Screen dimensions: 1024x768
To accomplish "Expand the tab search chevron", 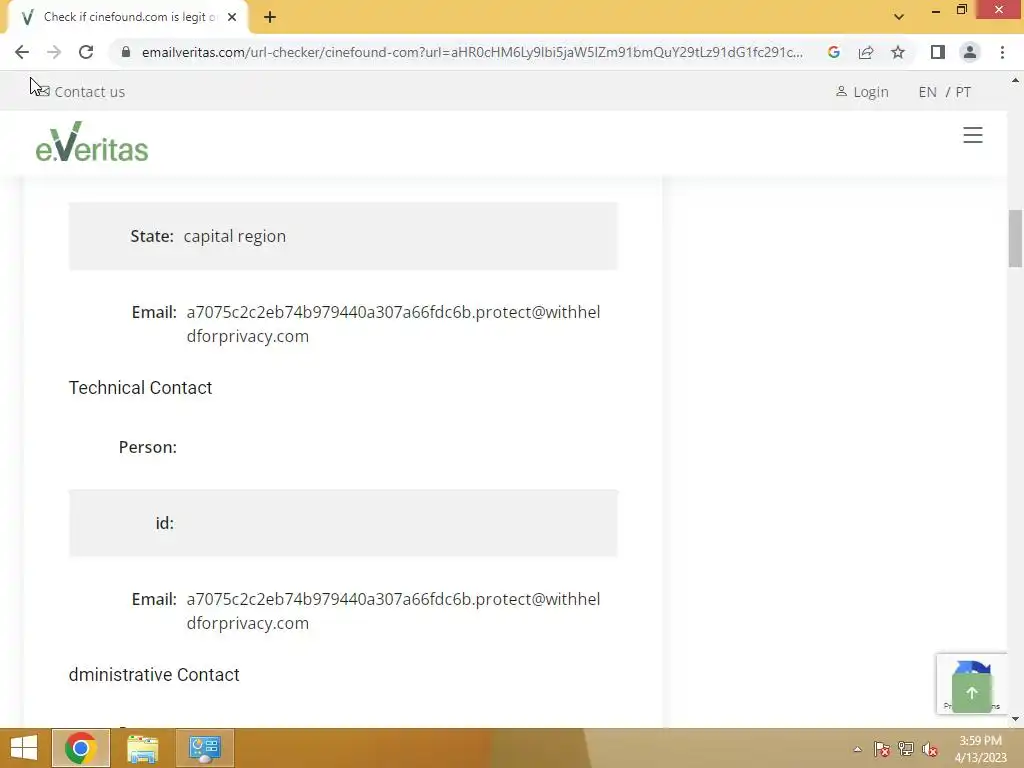I will (x=899, y=17).
